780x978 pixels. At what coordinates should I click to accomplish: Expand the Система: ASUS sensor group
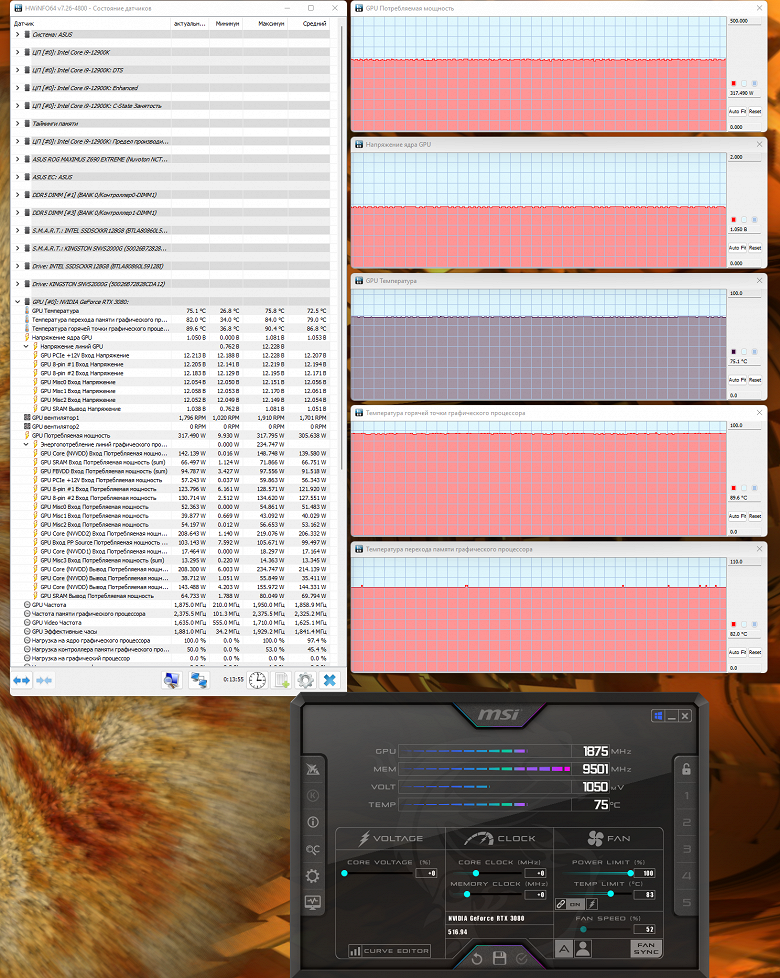(x=17, y=34)
